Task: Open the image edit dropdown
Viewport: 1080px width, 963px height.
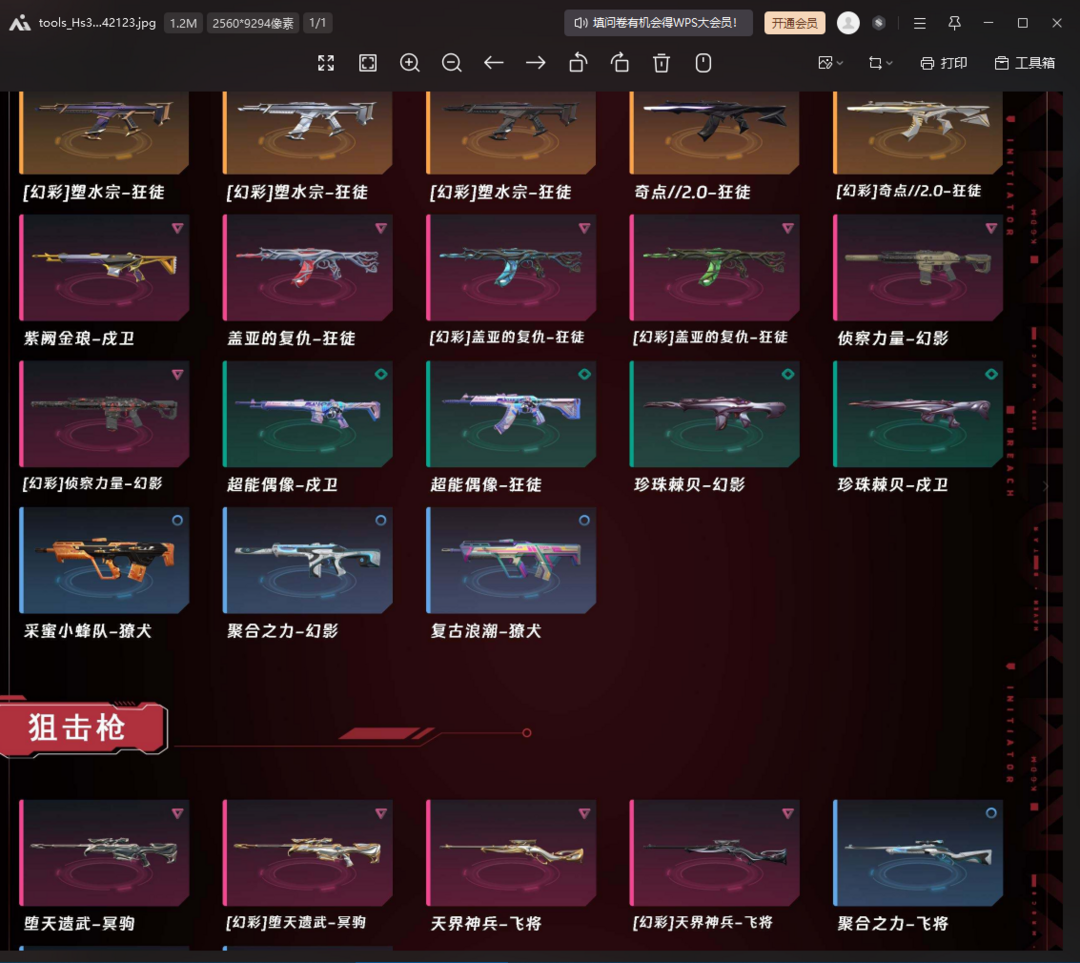Action: click(x=830, y=63)
